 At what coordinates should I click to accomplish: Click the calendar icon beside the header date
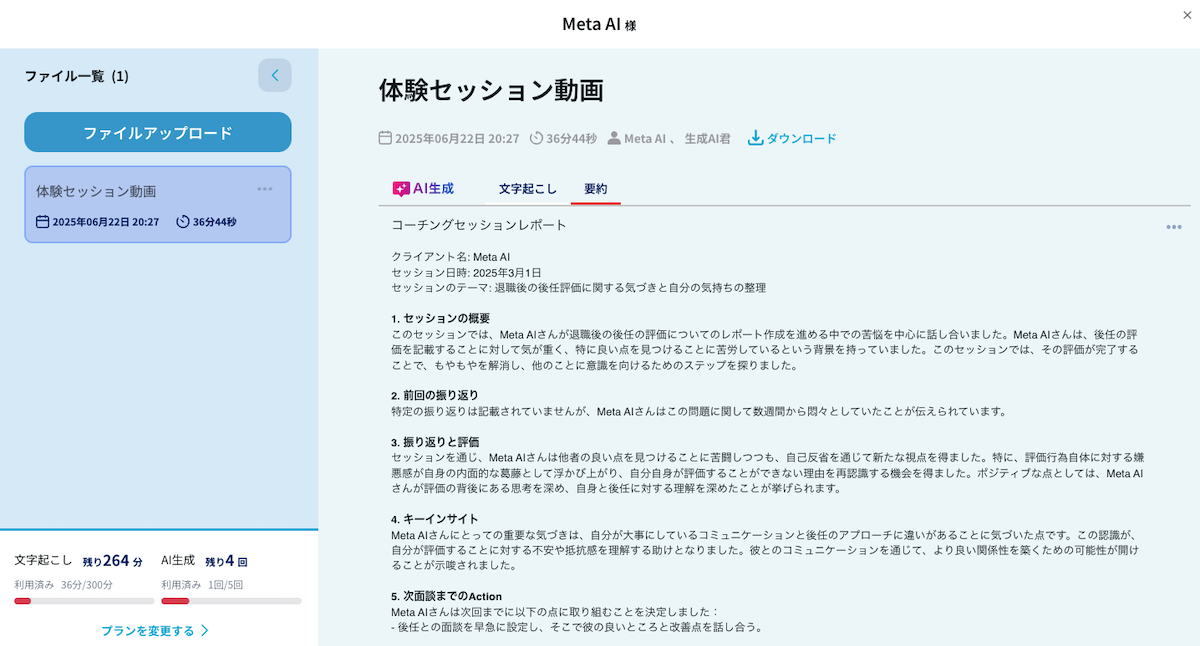point(385,138)
